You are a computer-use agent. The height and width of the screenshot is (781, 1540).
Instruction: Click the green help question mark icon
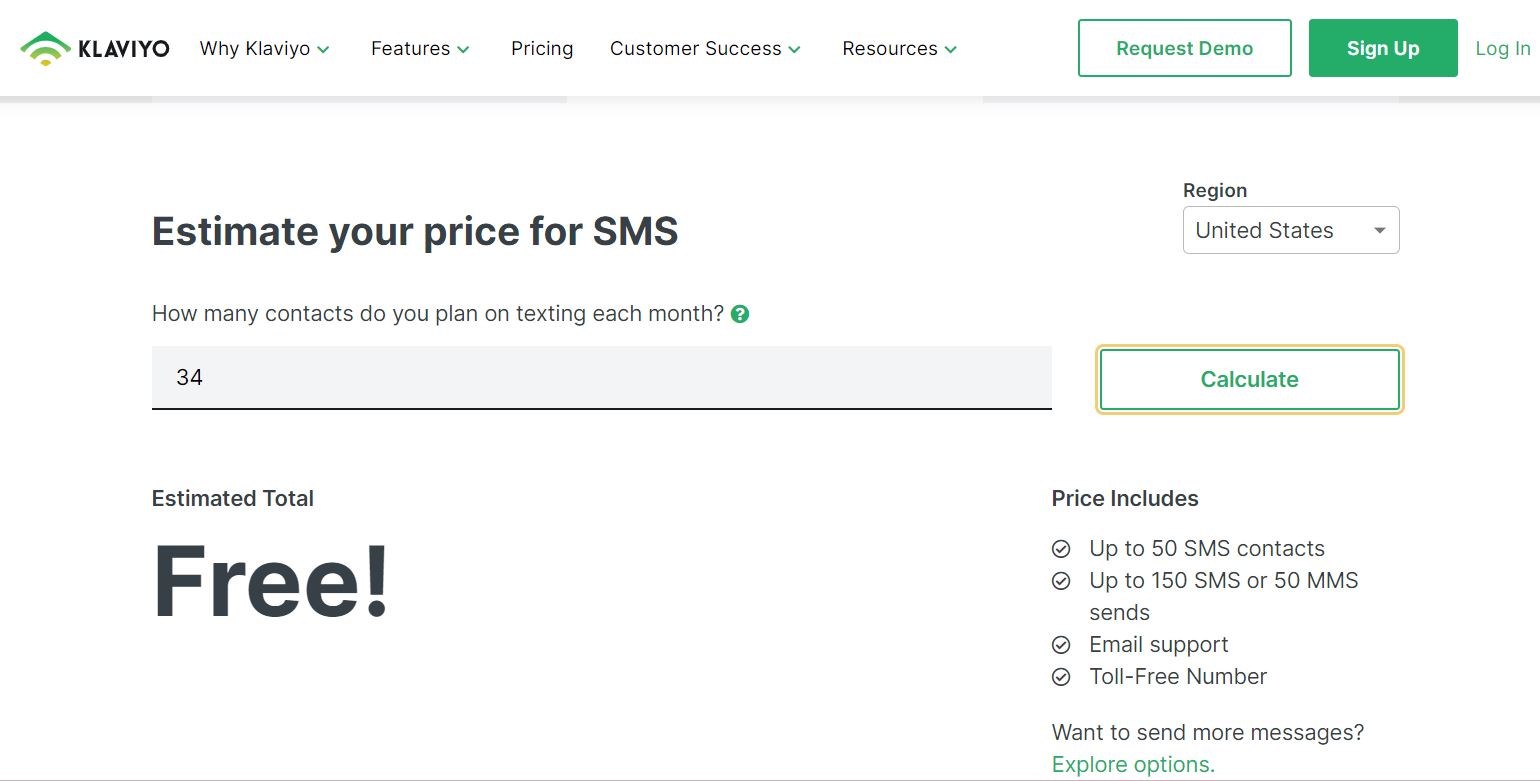[x=740, y=313]
